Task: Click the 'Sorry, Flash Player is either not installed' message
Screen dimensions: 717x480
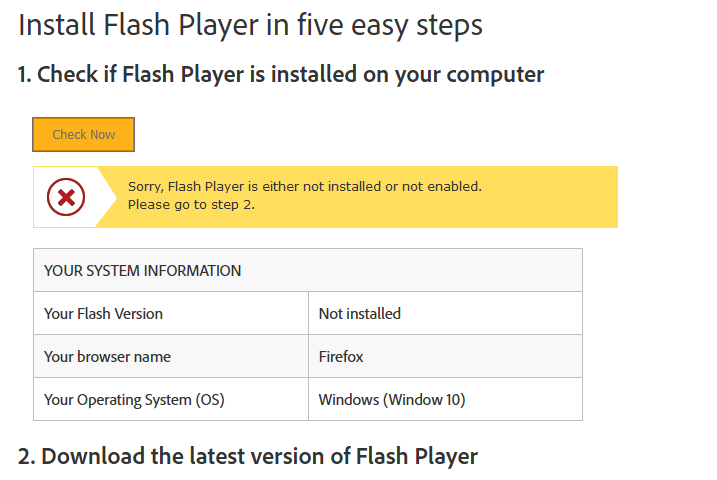Action: coord(305,186)
